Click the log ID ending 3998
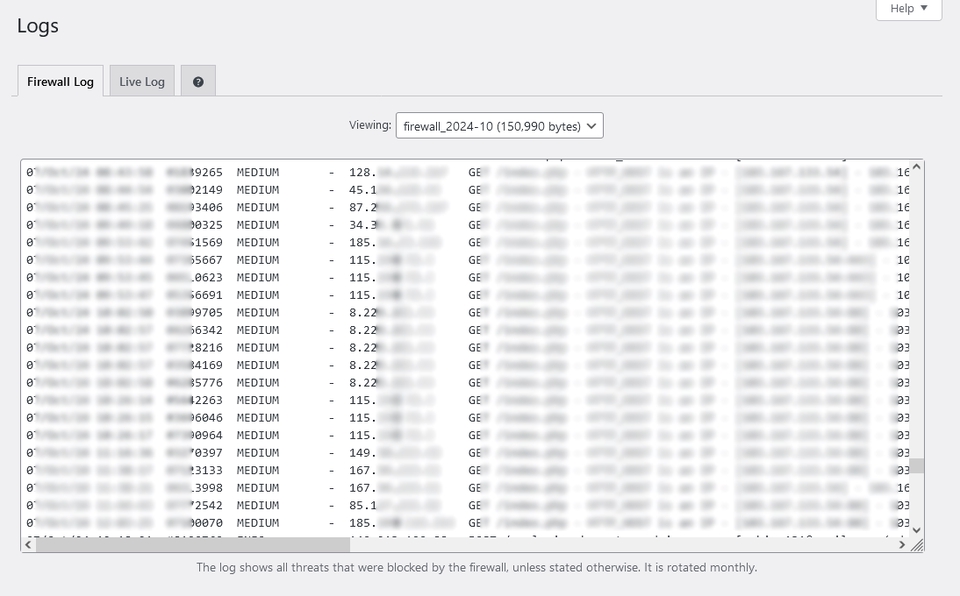 click(x=195, y=488)
